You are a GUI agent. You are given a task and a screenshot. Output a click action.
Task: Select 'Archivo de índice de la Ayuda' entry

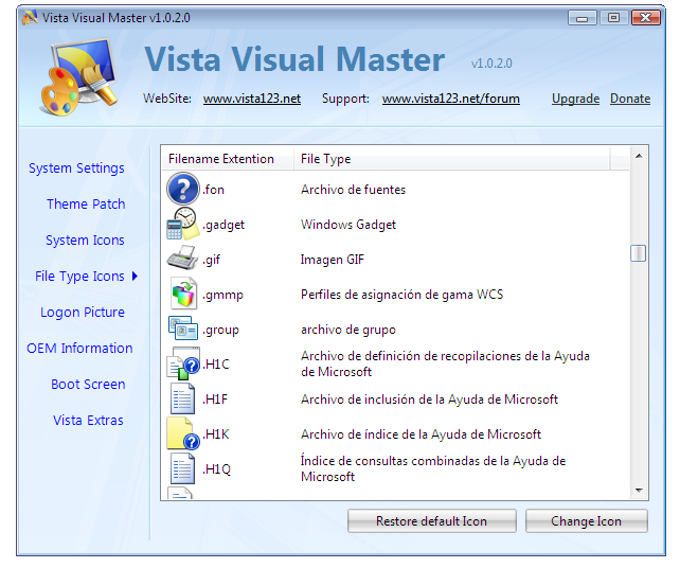pyautogui.click(x=421, y=434)
